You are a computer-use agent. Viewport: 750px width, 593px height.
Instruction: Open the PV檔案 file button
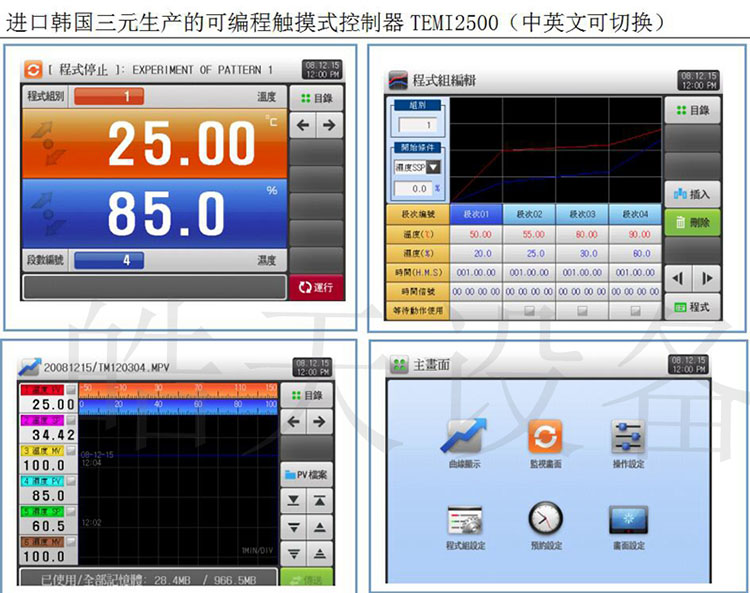coord(307,475)
